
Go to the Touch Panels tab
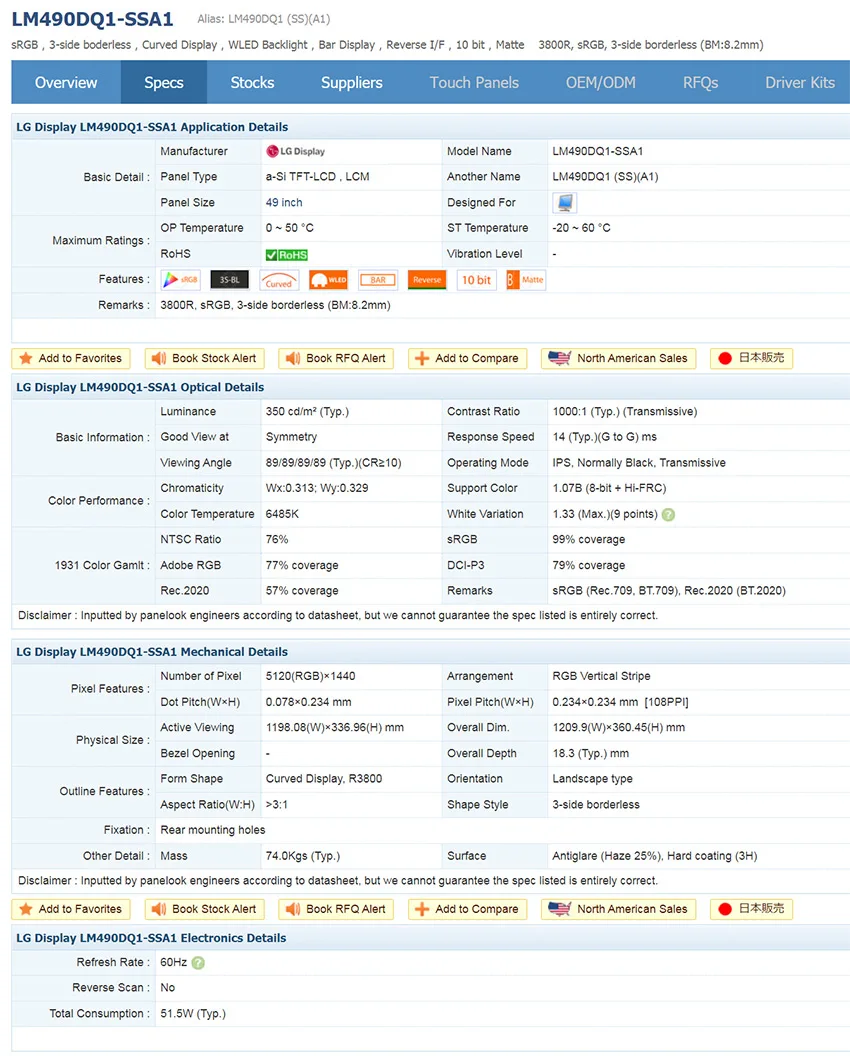click(x=474, y=82)
